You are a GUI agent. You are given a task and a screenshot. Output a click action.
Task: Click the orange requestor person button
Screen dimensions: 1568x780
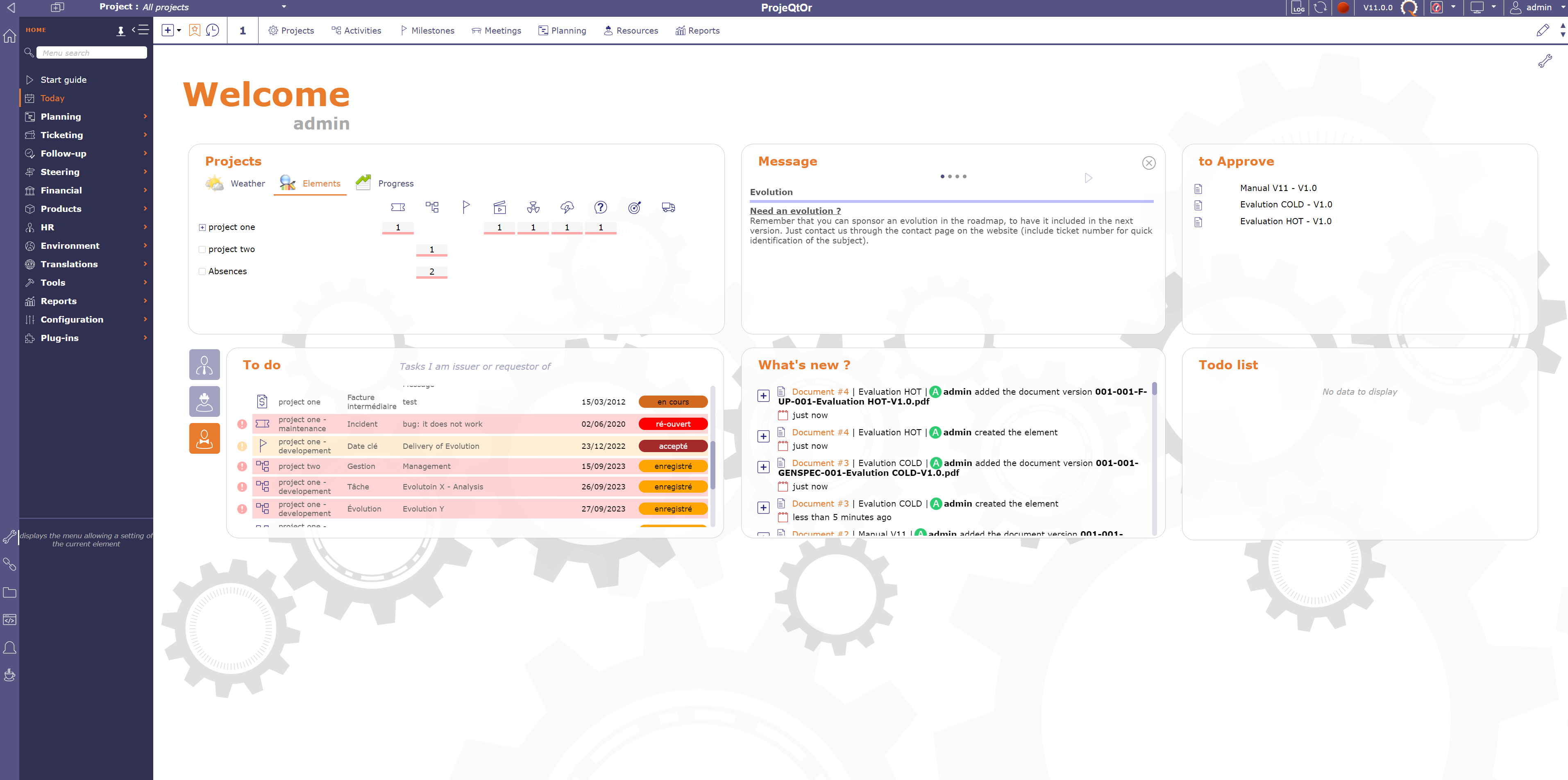pyautogui.click(x=204, y=439)
